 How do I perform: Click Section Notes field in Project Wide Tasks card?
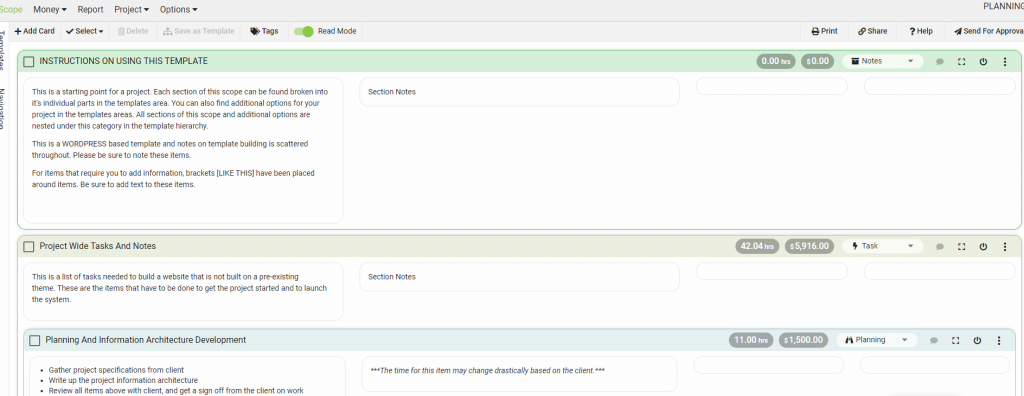[519, 277]
